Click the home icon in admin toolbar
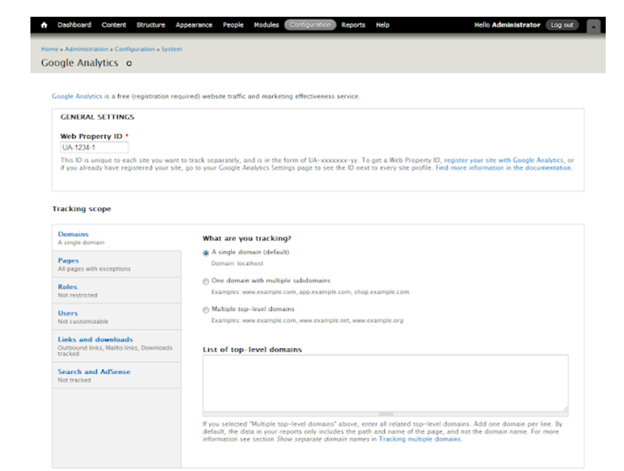The image size is (624, 471). [44, 25]
